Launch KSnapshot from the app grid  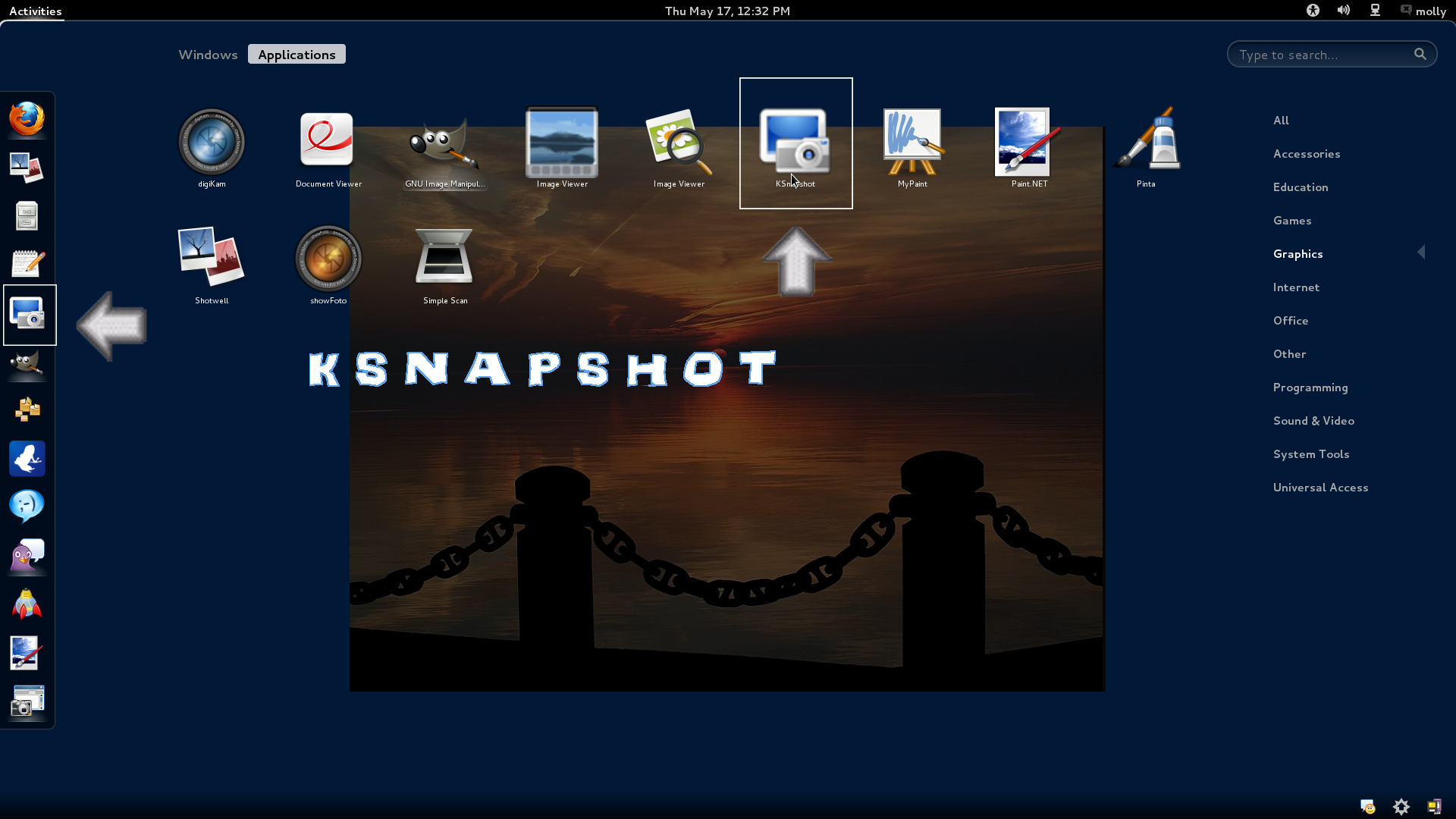pyautogui.click(x=795, y=142)
